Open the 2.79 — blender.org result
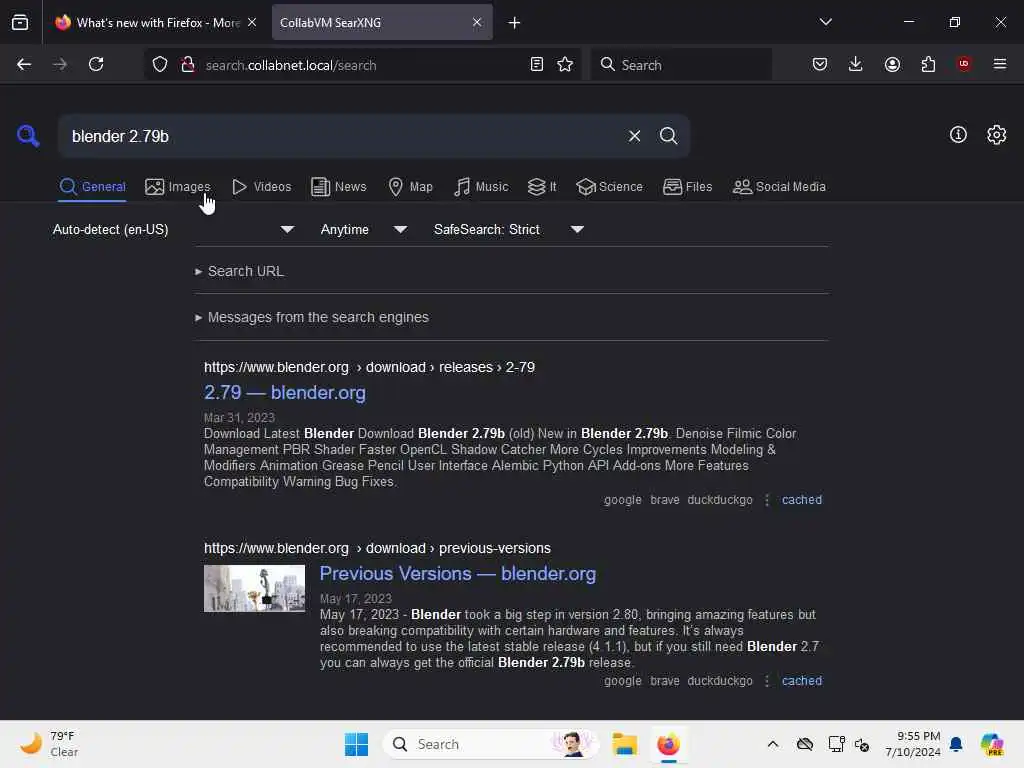This screenshot has height=768, width=1024. (x=285, y=392)
